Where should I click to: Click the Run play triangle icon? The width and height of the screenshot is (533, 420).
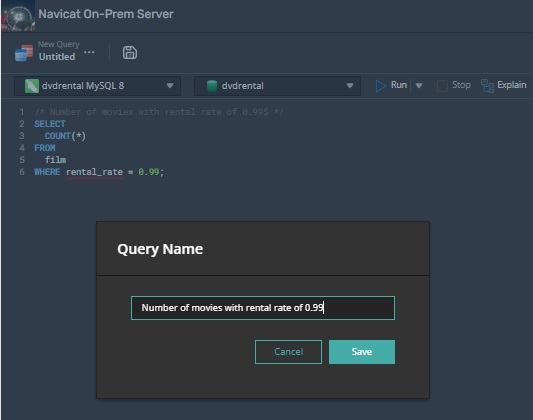coord(381,86)
